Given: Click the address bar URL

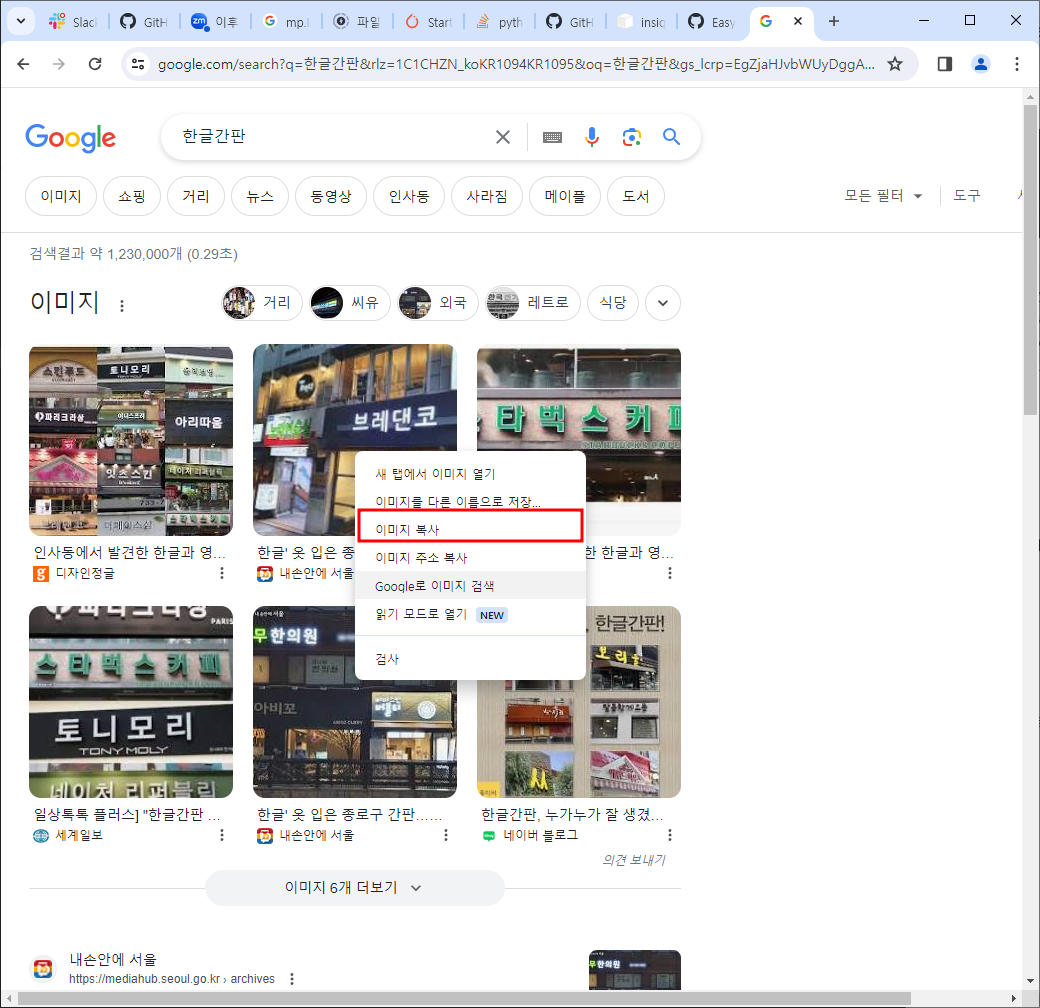Looking at the screenshot, I should coord(516,64).
